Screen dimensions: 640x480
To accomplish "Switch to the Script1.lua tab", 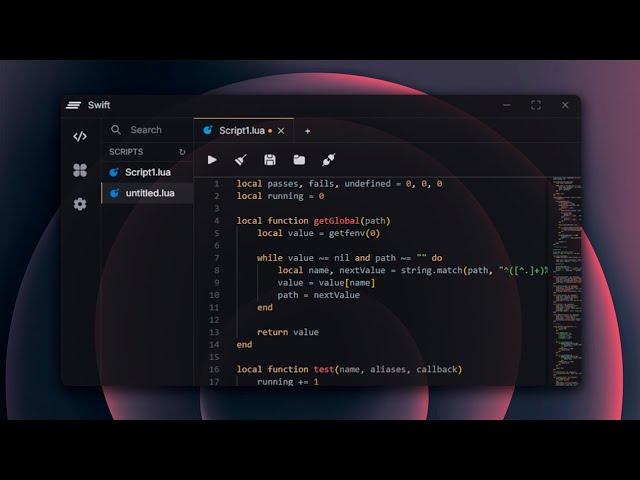I will 242,131.
